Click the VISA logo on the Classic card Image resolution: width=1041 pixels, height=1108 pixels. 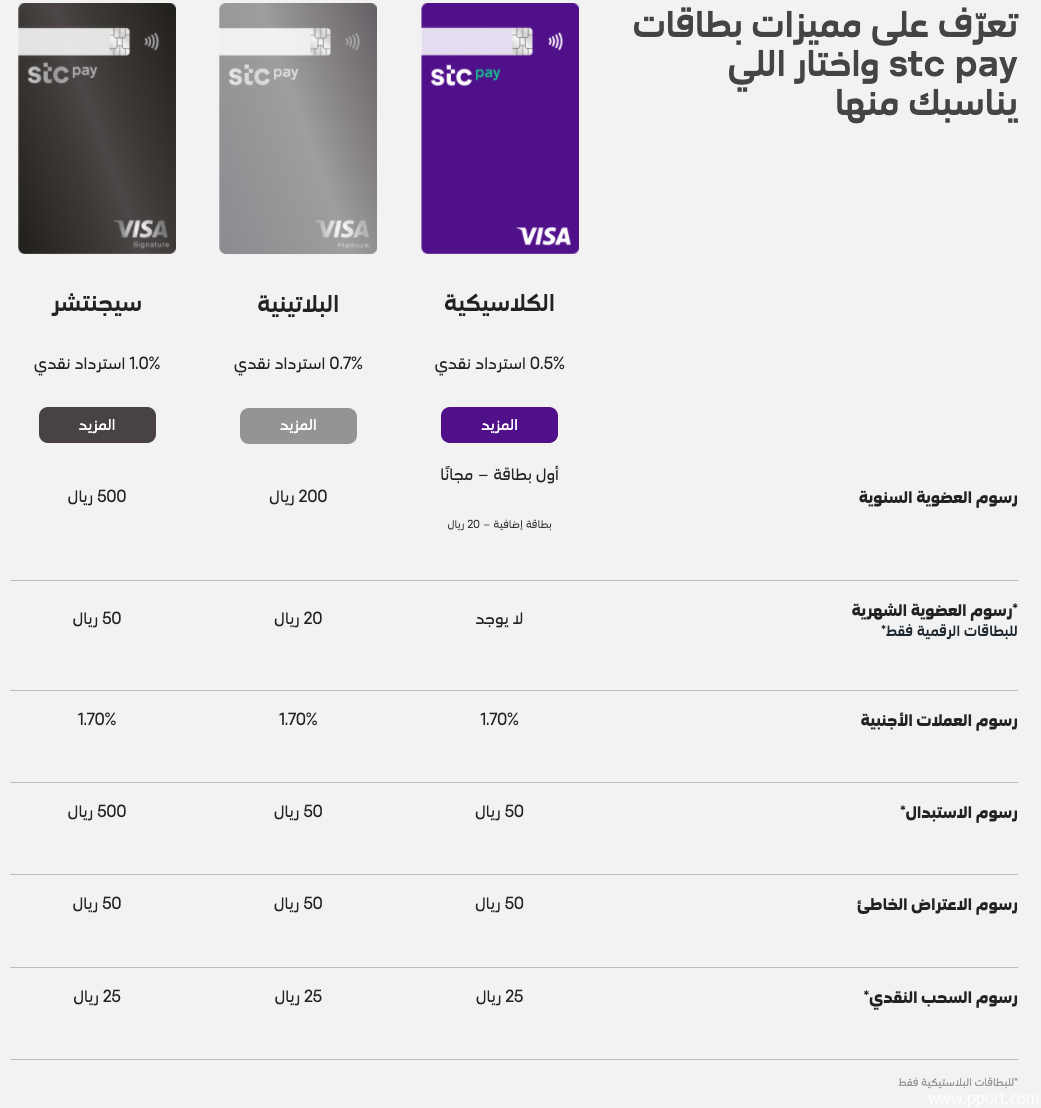pyautogui.click(x=544, y=236)
